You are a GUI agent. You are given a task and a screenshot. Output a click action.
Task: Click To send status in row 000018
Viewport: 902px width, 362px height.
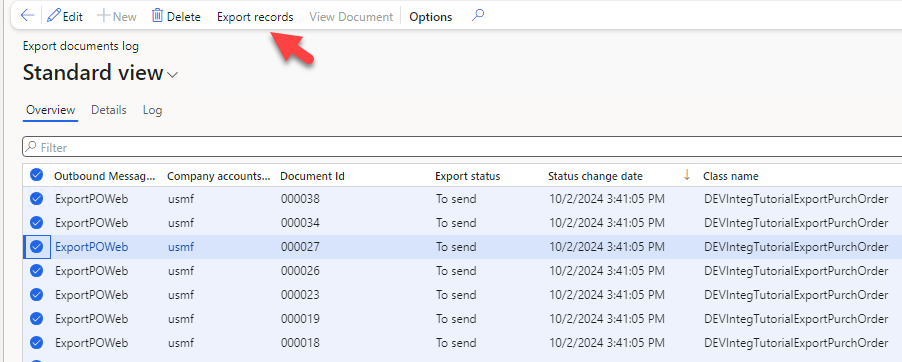click(x=456, y=342)
